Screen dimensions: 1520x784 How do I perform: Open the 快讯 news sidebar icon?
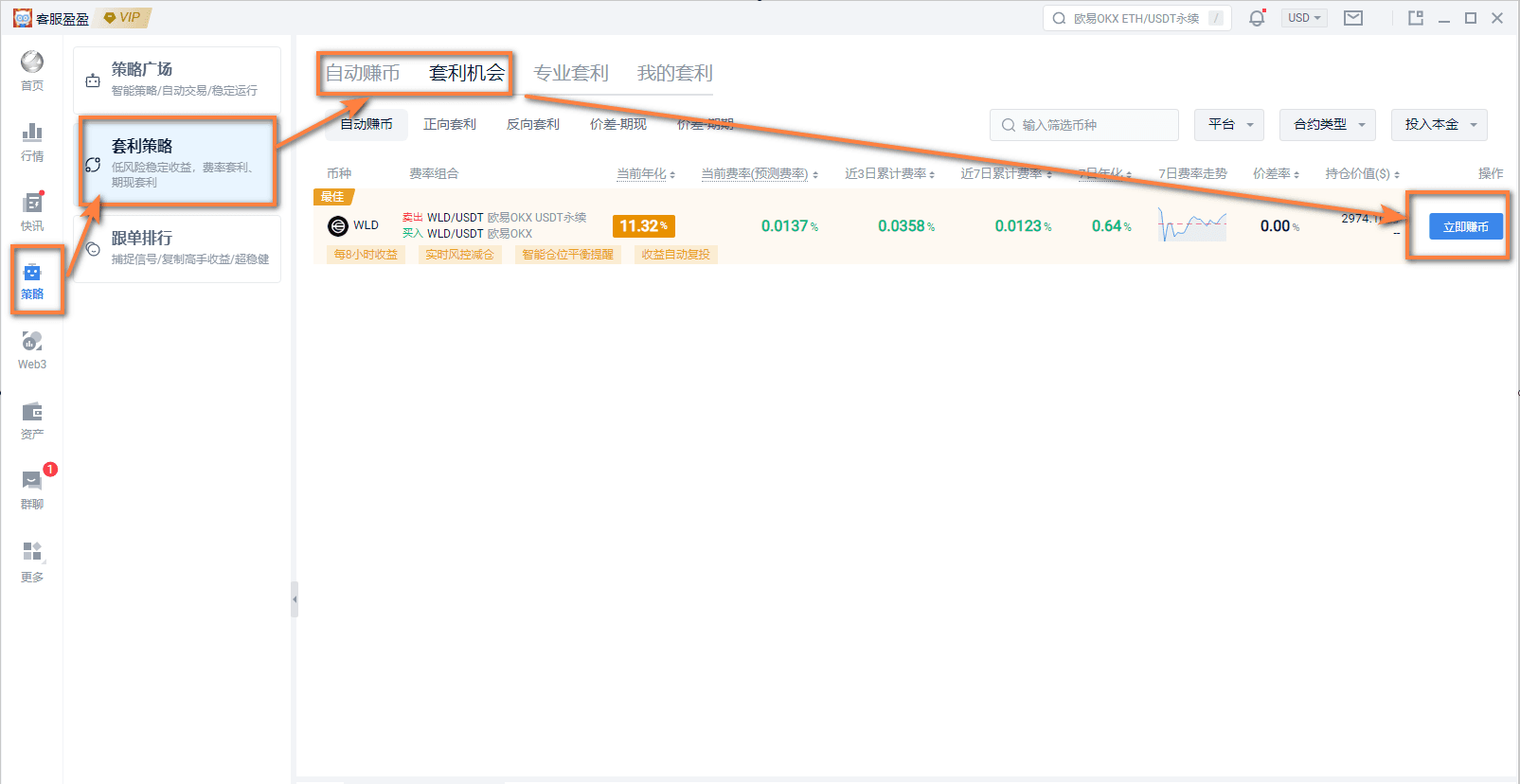pyautogui.click(x=32, y=212)
